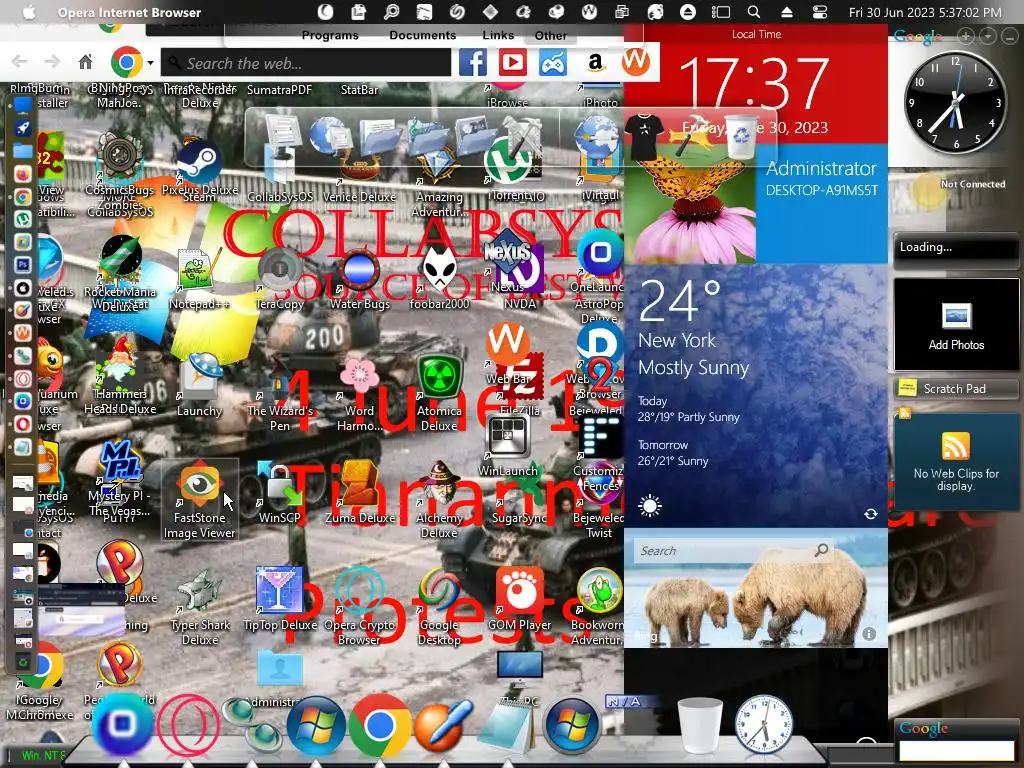Image resolution: width=1024 pixels, height=768 pixels.
Task: Click the back arrow in toolbar
Action: click(20, 62)
